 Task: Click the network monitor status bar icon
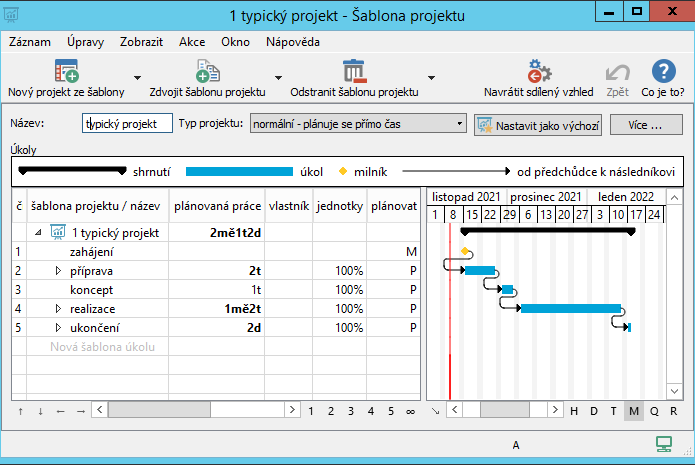(663, 444)
